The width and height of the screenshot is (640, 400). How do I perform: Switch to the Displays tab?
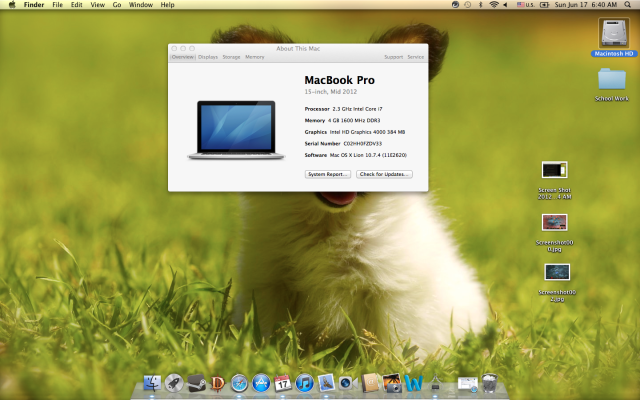pos(208,57)
